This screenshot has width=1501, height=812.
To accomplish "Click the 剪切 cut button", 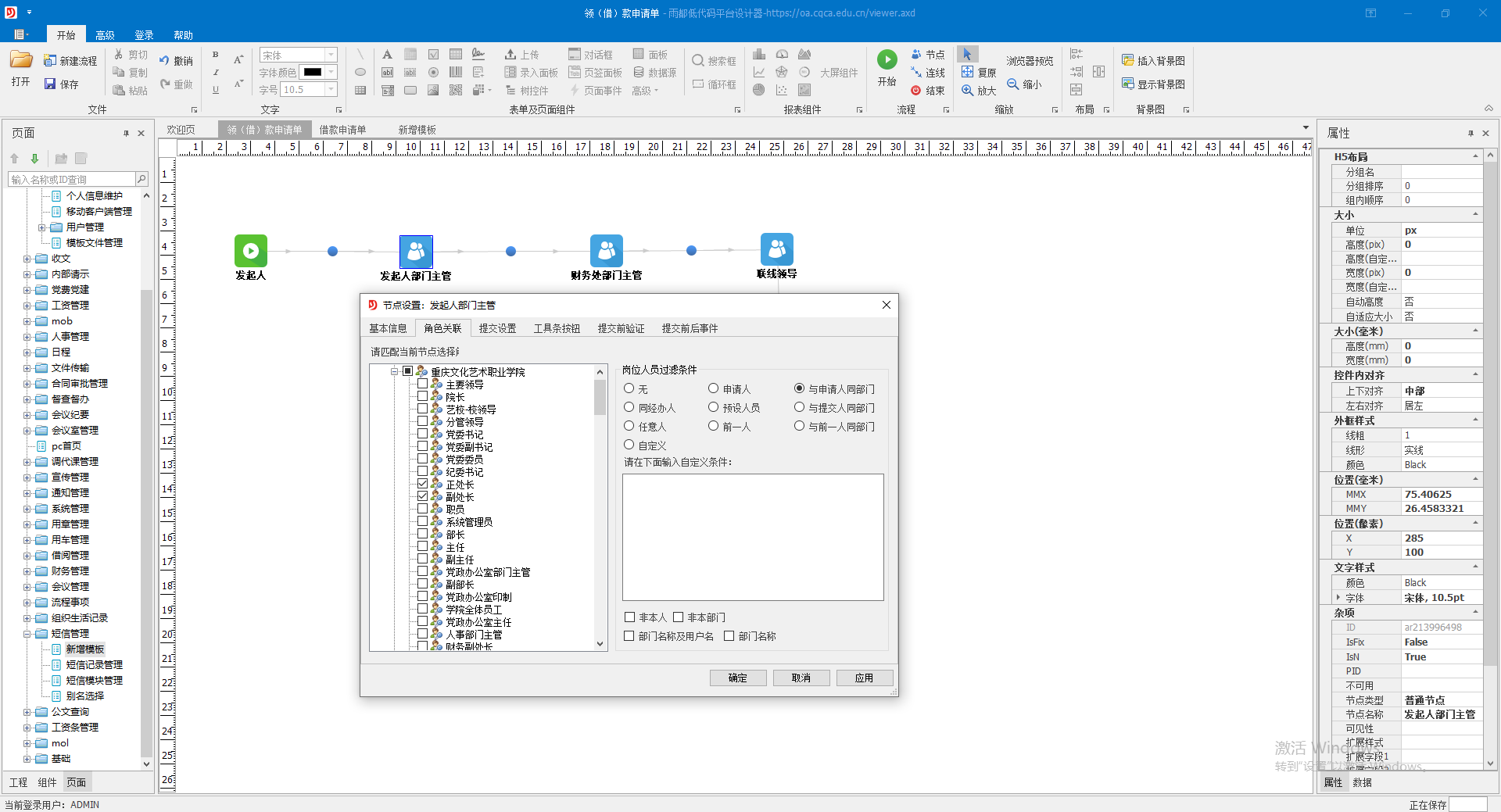I will pyautogui.click(x=131, y=55).
